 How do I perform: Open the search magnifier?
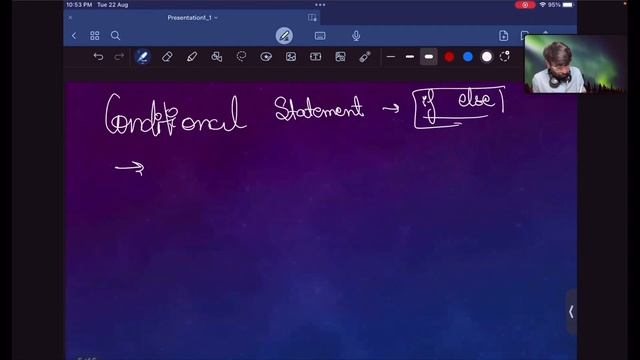click(x=116, y=36)
